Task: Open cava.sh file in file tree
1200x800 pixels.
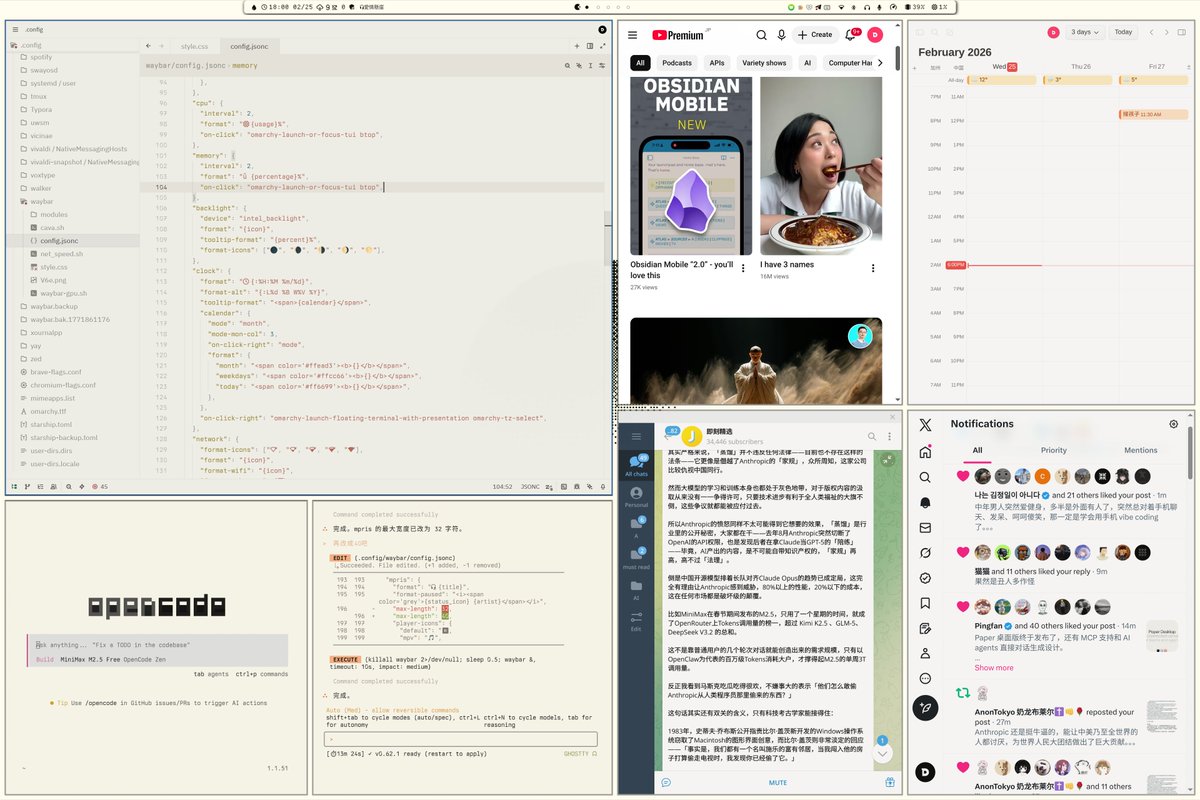Action: 52,228
